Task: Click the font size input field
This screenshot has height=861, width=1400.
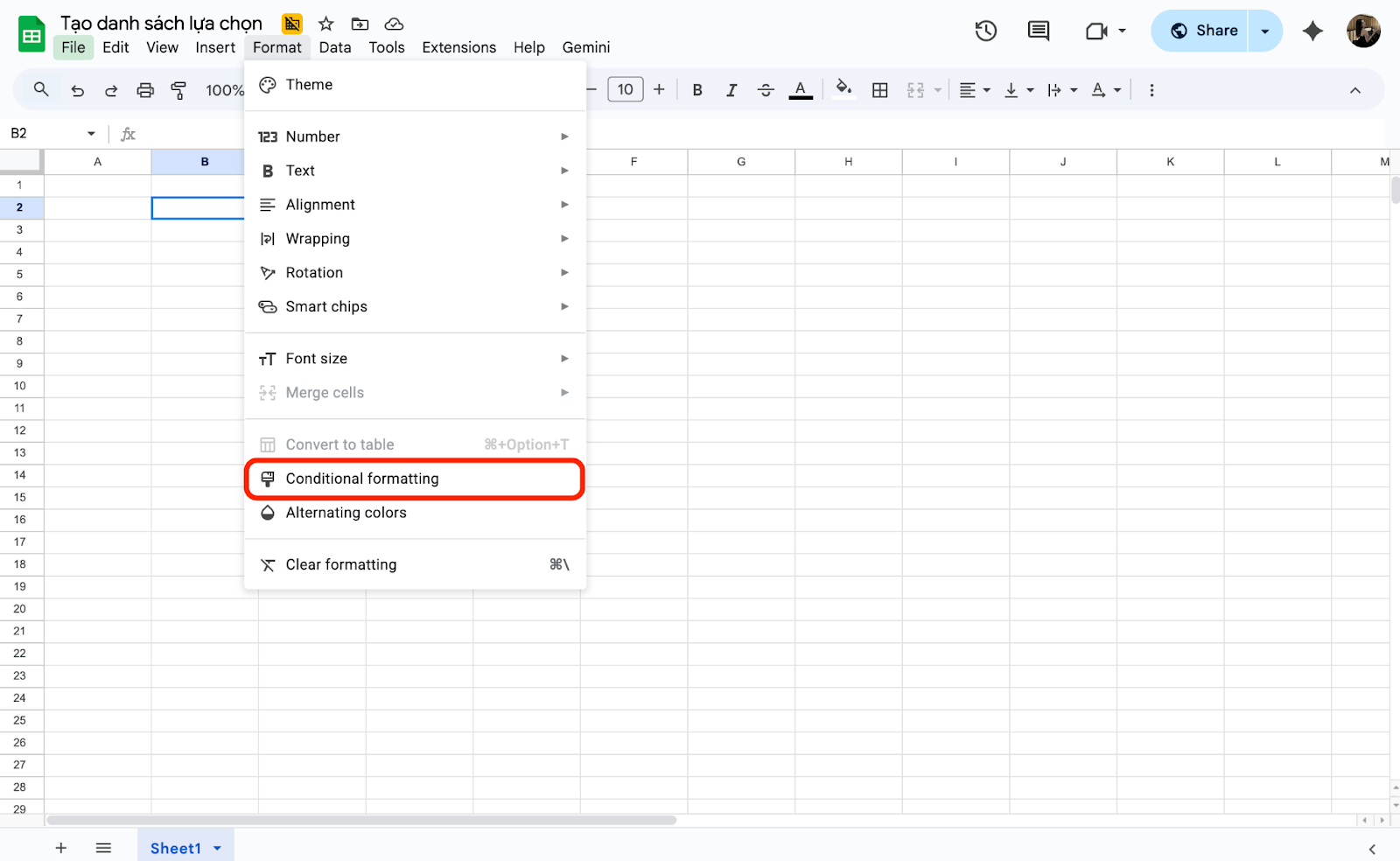Action: coord(625,89)
